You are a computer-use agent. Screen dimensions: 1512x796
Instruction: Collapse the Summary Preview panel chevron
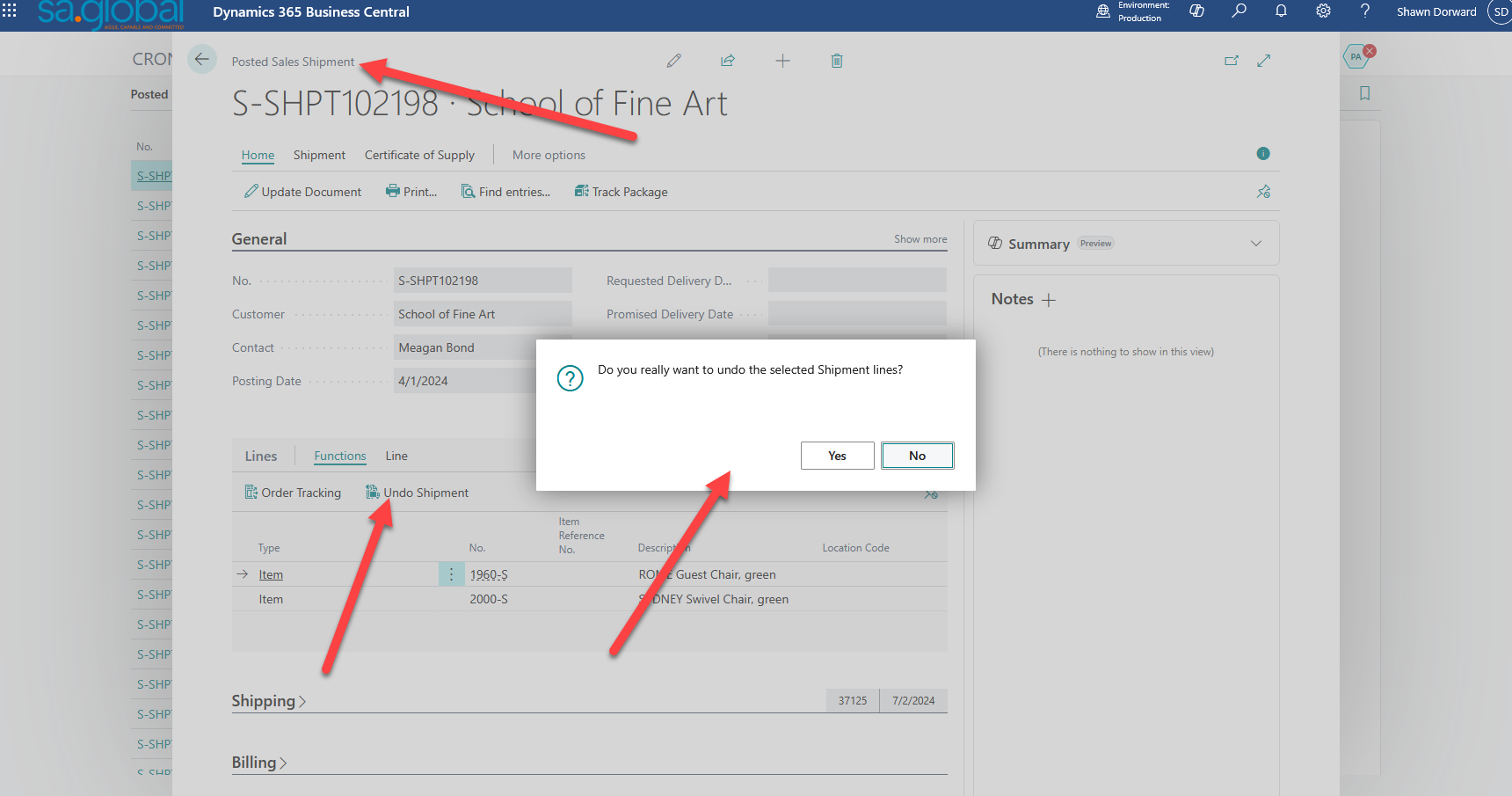tap(1255, 243)
